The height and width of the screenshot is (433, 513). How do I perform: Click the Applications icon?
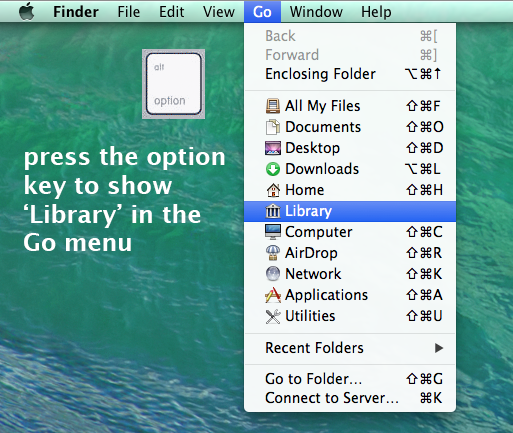point(273,295)
